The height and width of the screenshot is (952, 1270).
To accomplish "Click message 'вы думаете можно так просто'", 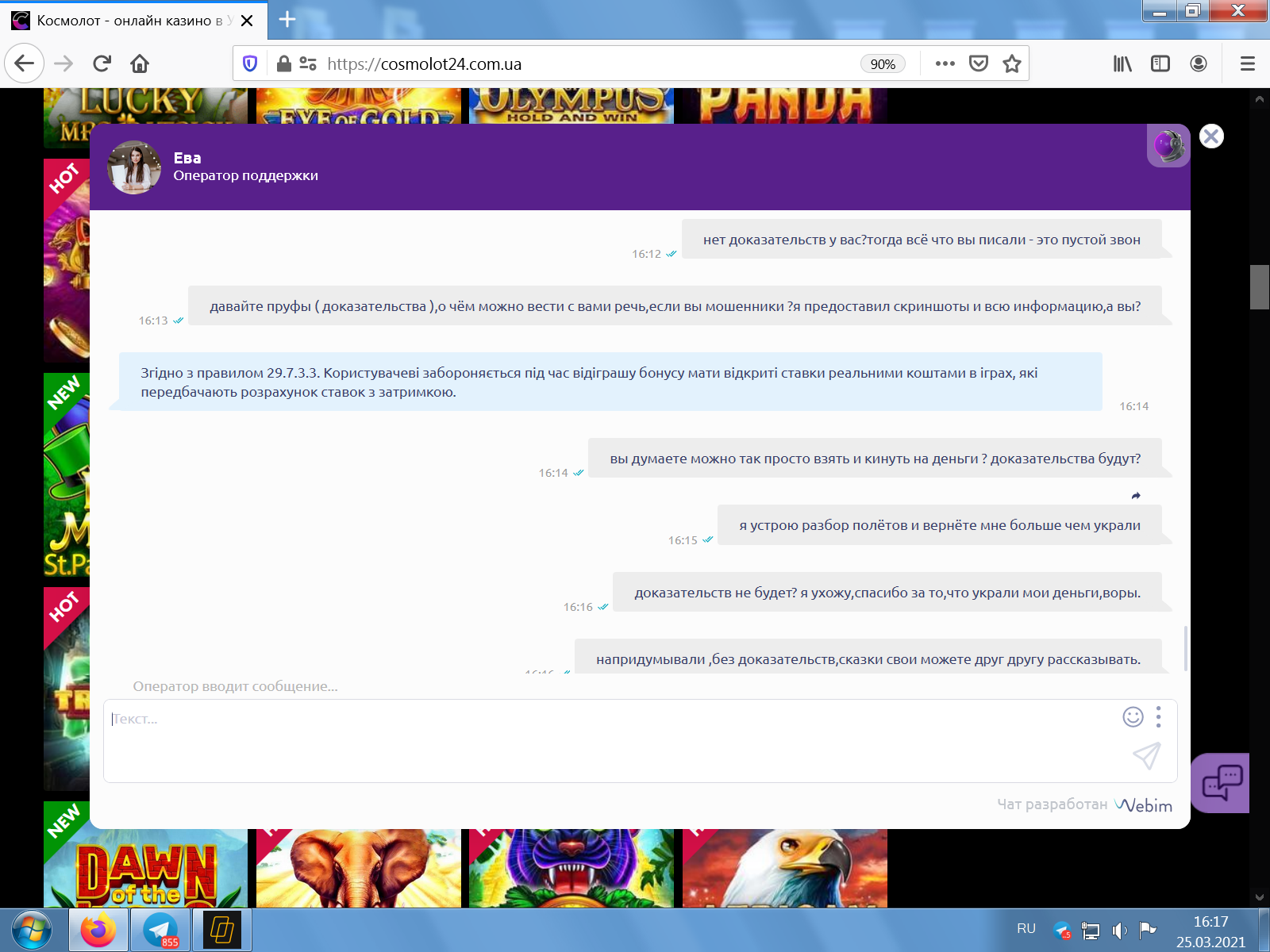I will (875, 459).
